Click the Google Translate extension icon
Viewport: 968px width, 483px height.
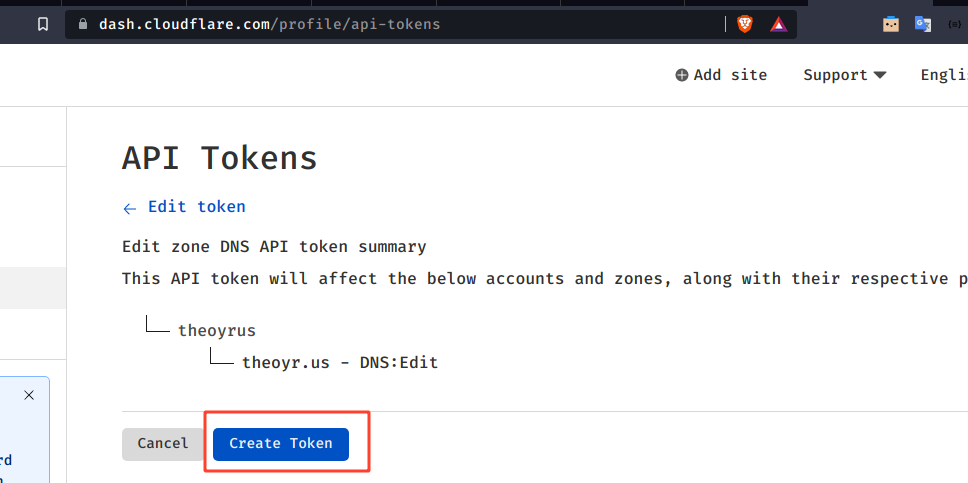tap(922, 24)
